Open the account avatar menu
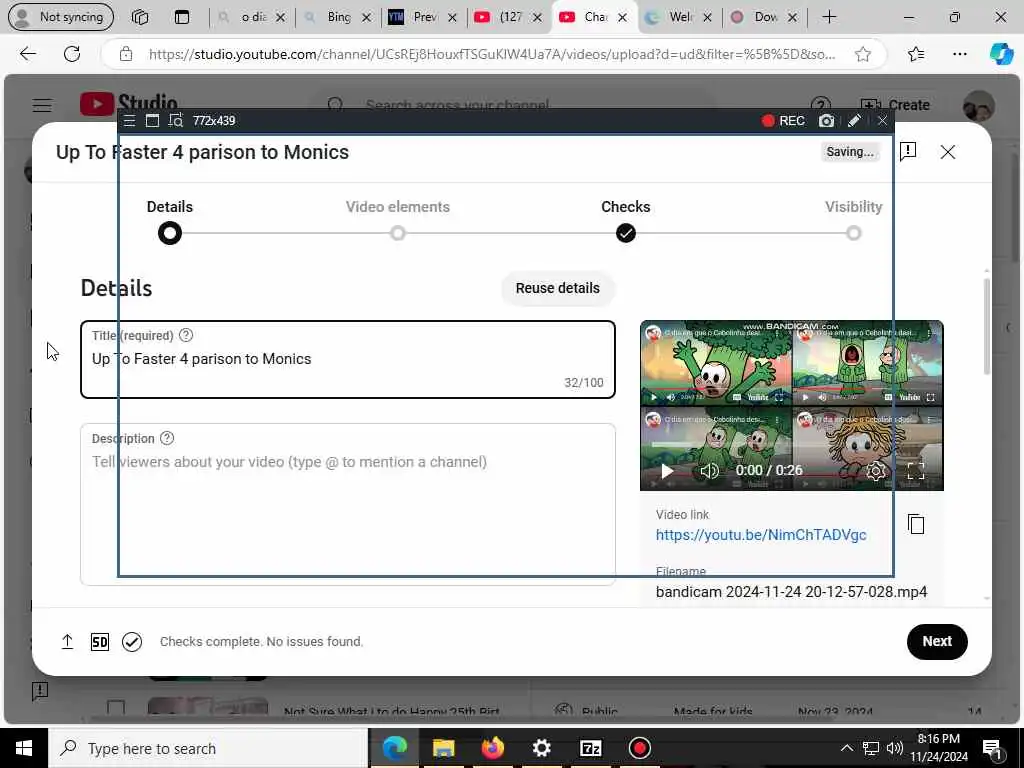 point(978,105)
